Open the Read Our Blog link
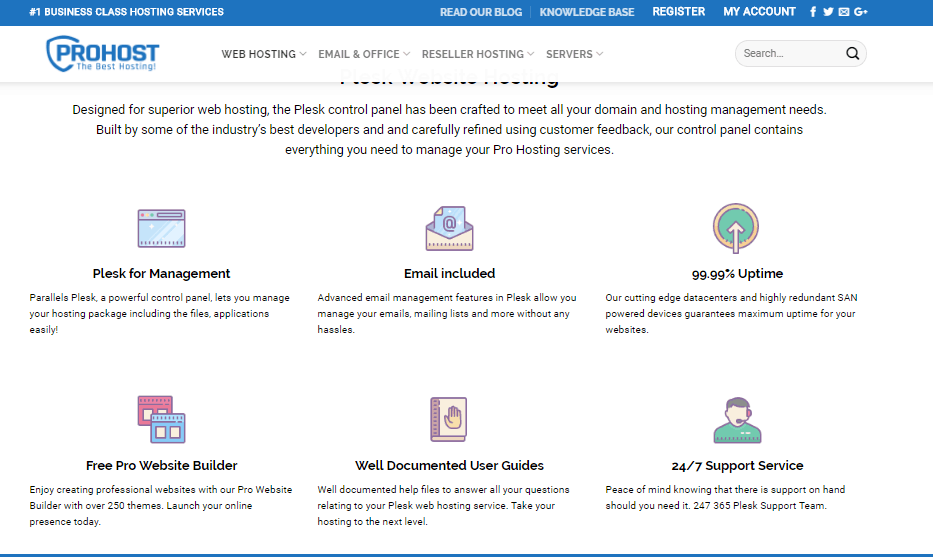The image size is (933, 557). pos(481,12)
